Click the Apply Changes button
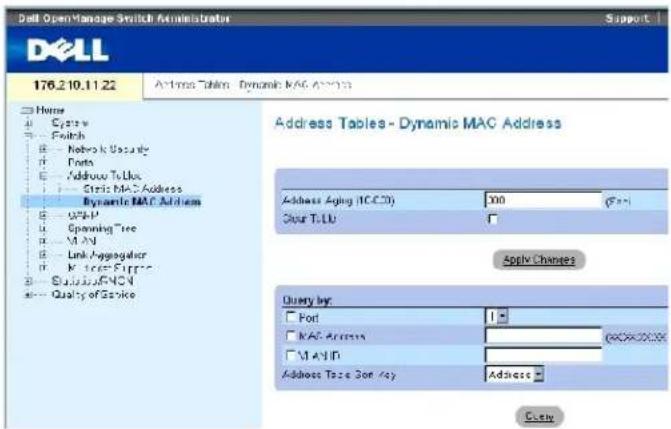Image resolution: width=671 pixels, height=429 pixels. pos(539,260)
